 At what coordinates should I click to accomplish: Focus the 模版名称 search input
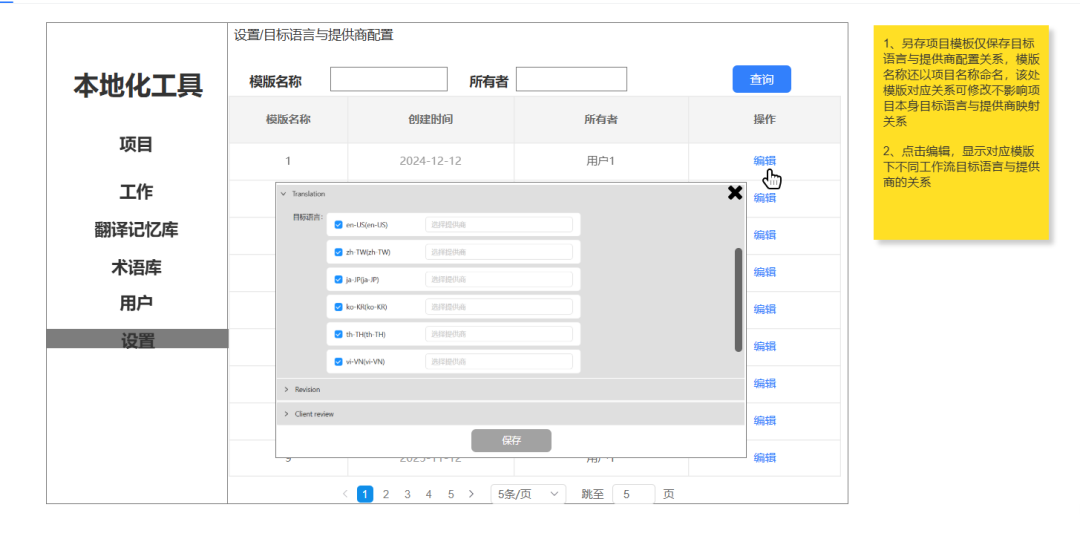point(388,79)
